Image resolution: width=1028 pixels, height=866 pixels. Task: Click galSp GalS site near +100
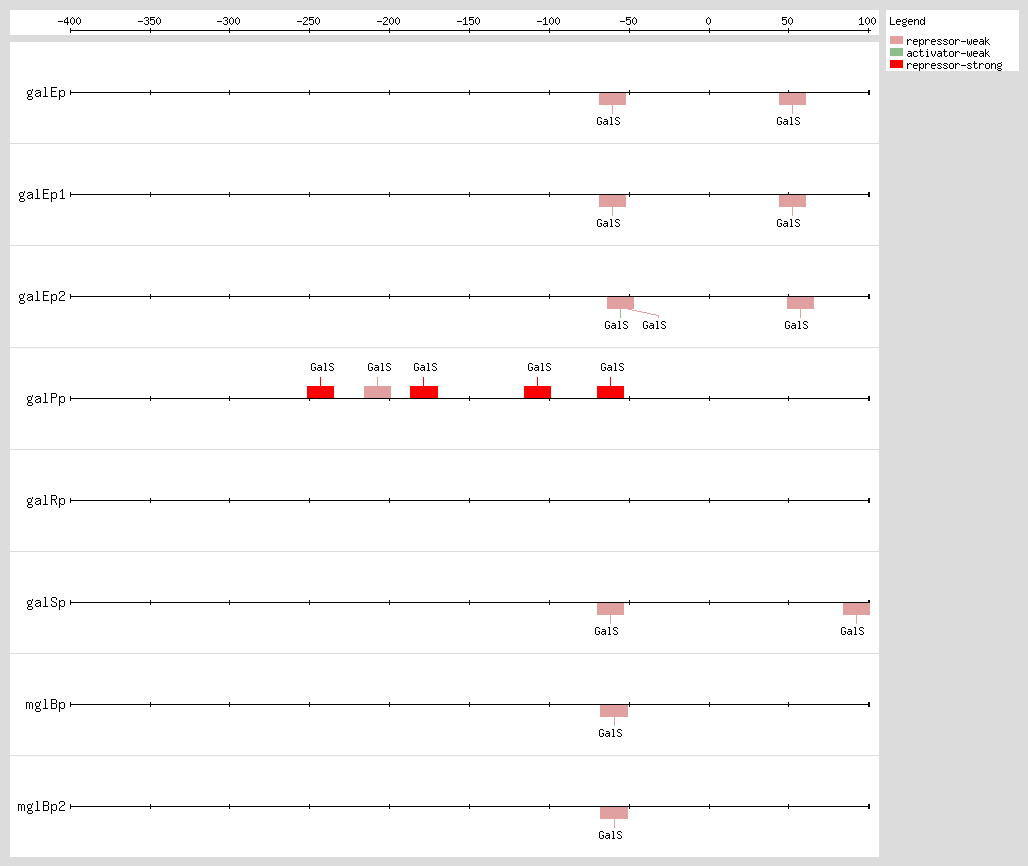(x=856, y=609)
